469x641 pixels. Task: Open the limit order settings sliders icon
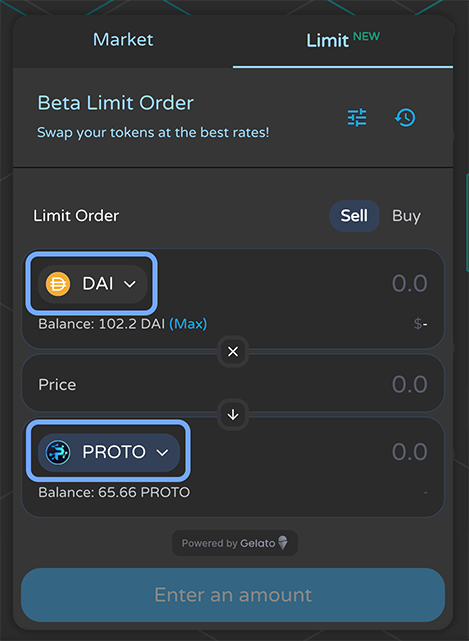click(357, 118)
